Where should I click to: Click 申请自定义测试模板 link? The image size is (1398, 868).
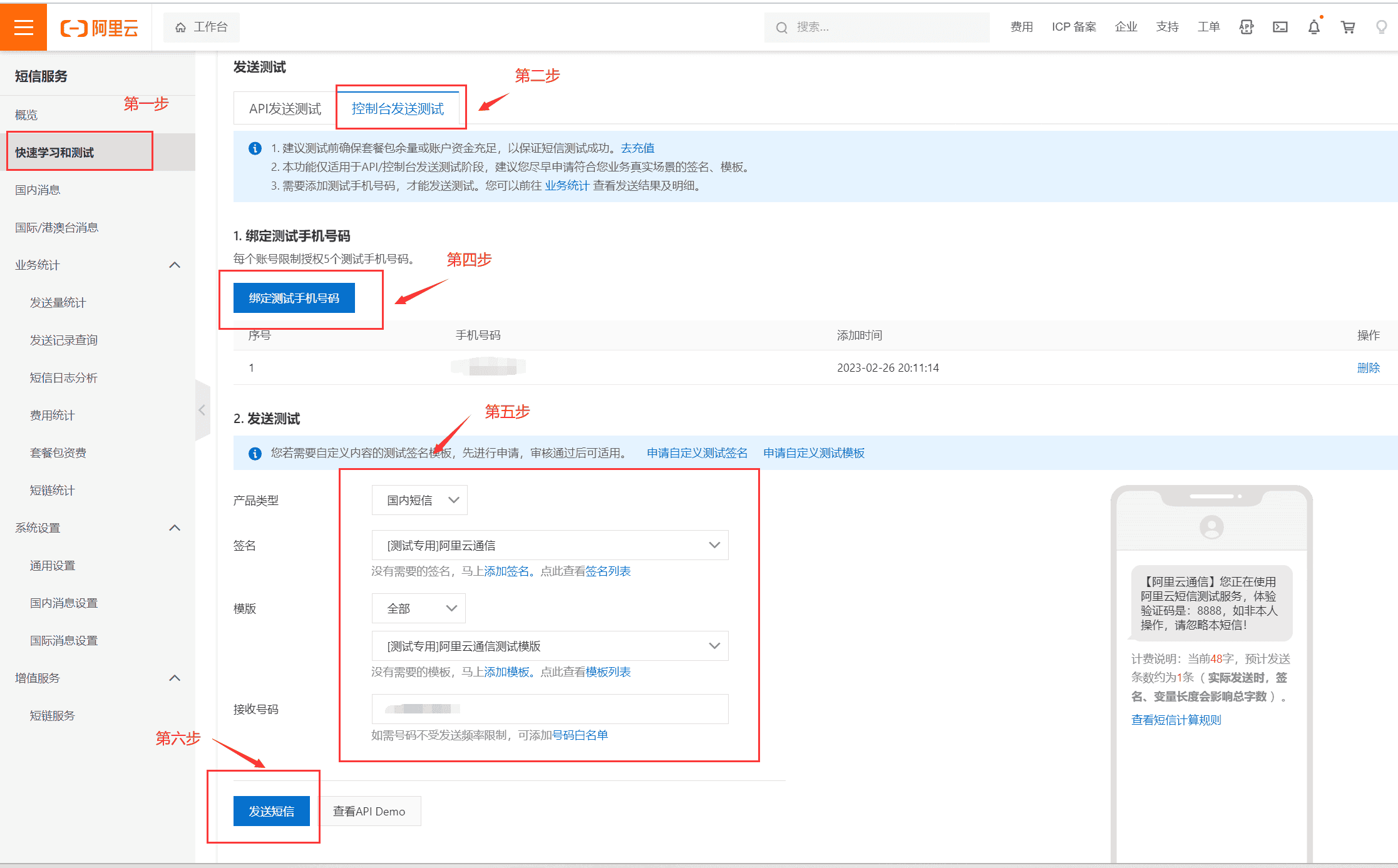coord(814,453)
